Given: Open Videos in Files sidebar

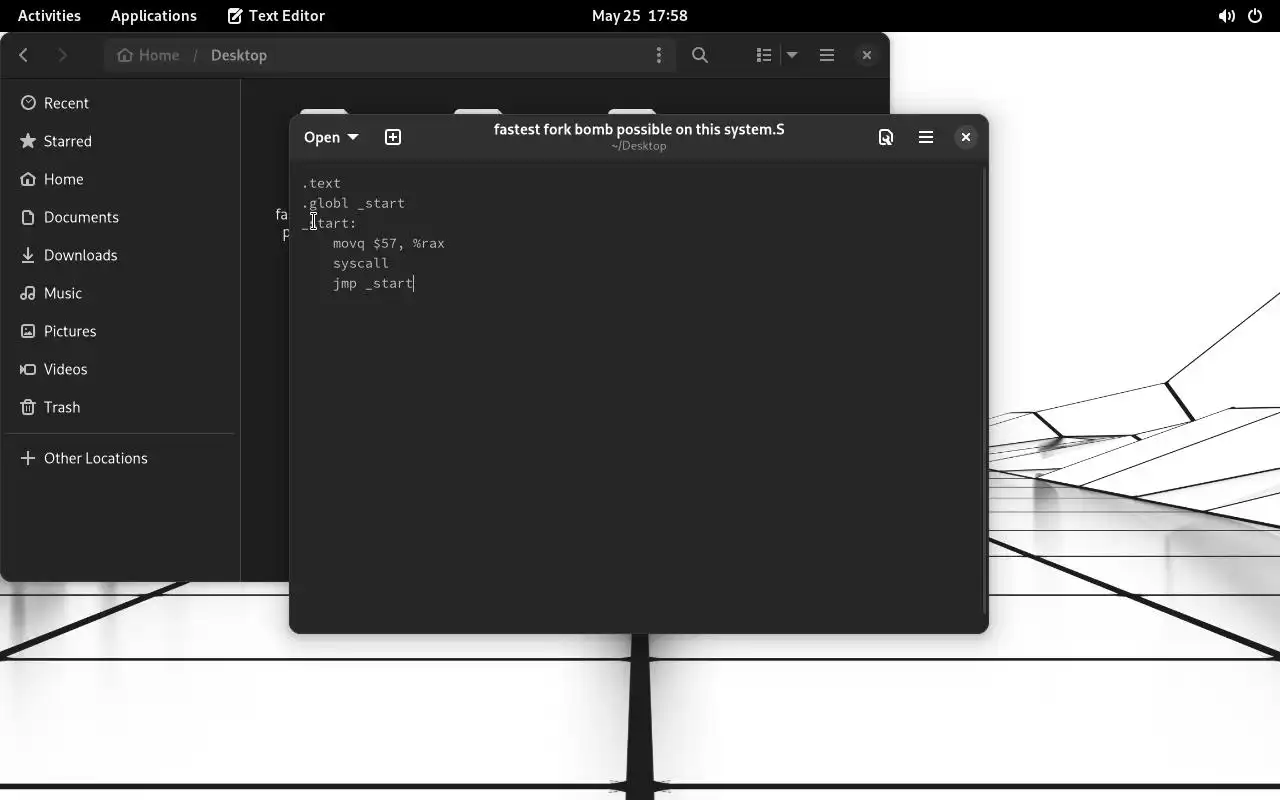Looking at the screenshot, I should point(120,369).
